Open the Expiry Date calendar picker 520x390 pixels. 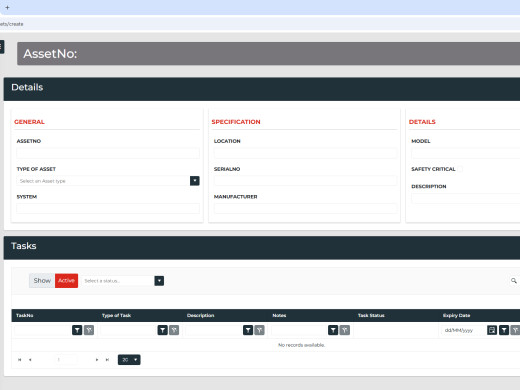point(492,330)
